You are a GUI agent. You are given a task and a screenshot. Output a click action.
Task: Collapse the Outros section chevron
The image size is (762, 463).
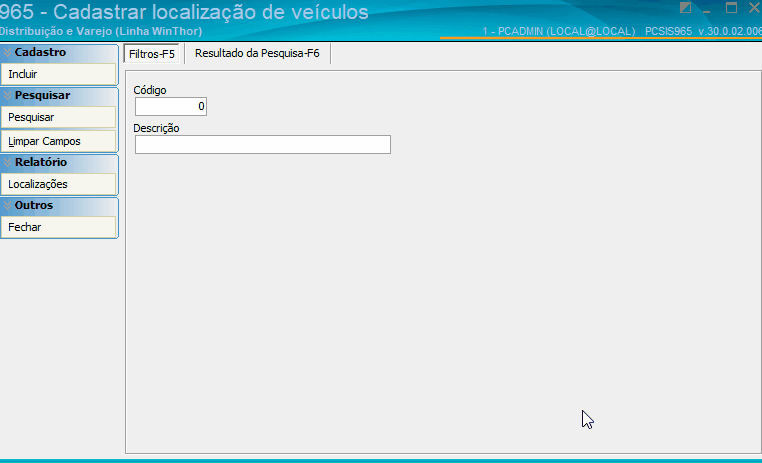click(7, 205)
